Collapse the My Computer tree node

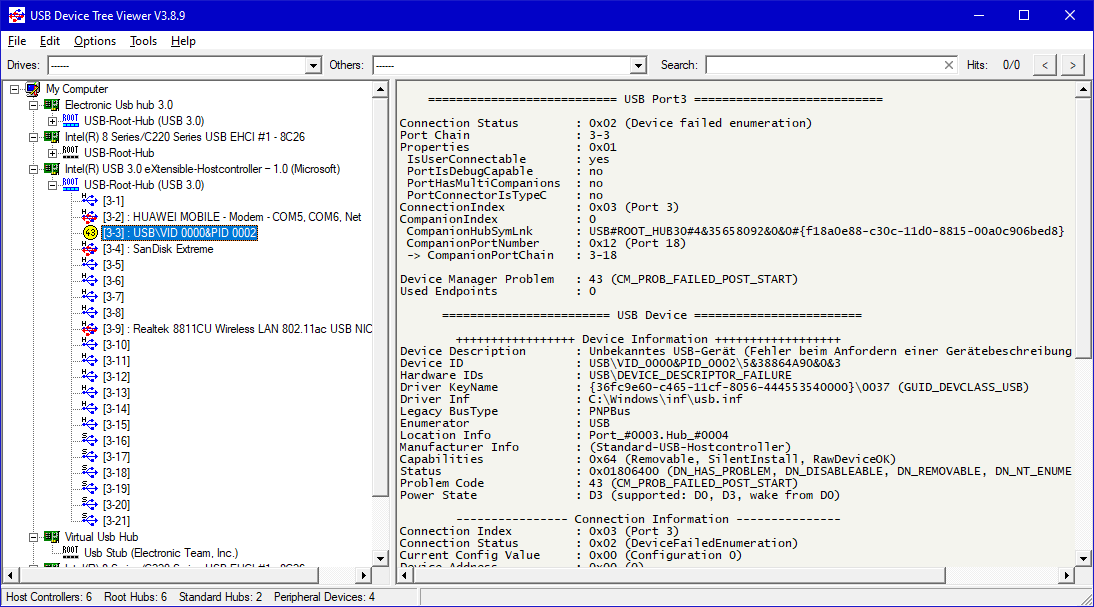[x=14, y=89]
